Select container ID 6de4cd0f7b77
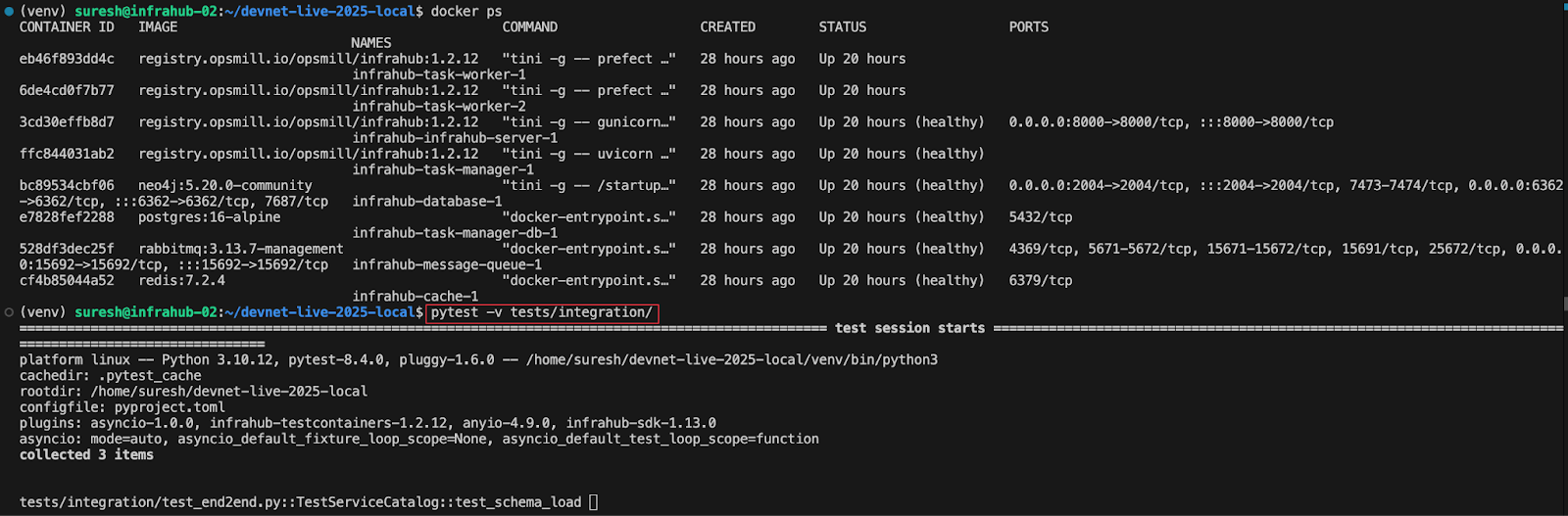Image resolution: width=1568 pixels, height=516 pixels. [67, 90]
